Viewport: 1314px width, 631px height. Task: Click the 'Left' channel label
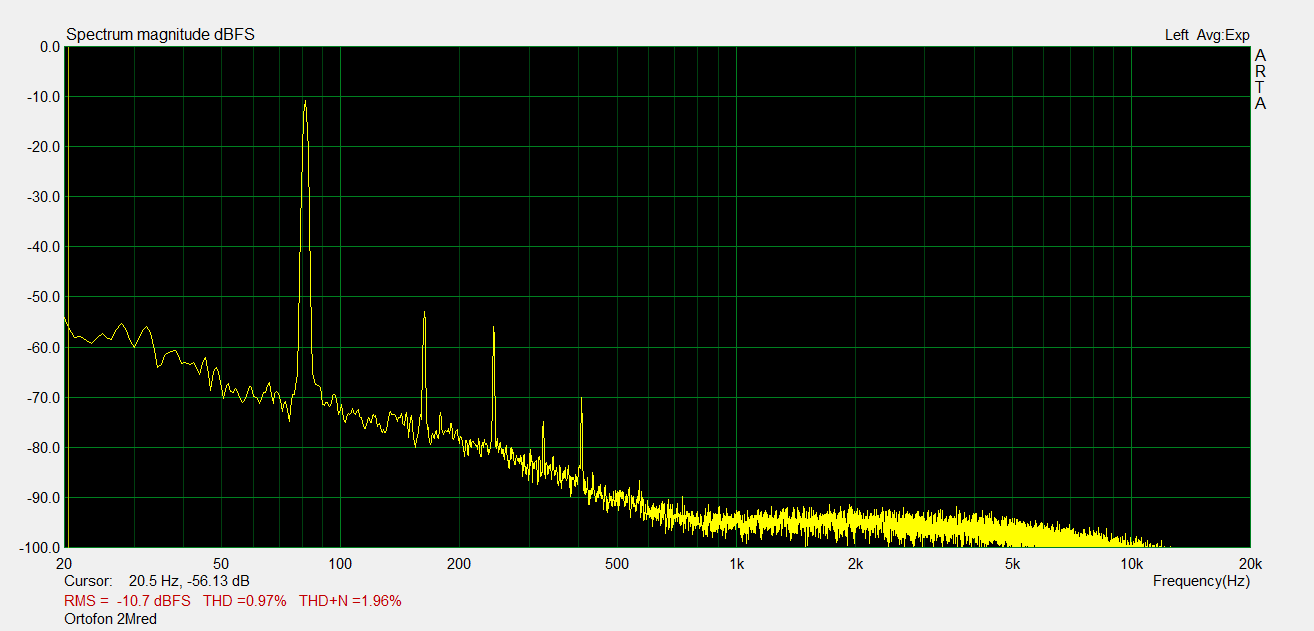tap(1177, 35)
